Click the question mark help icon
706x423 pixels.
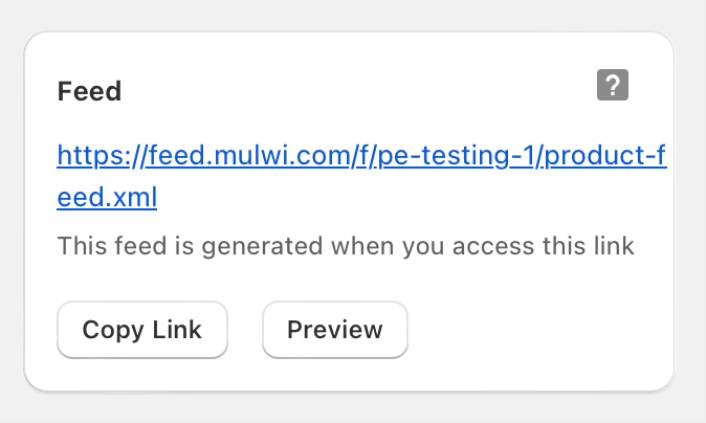612,86
